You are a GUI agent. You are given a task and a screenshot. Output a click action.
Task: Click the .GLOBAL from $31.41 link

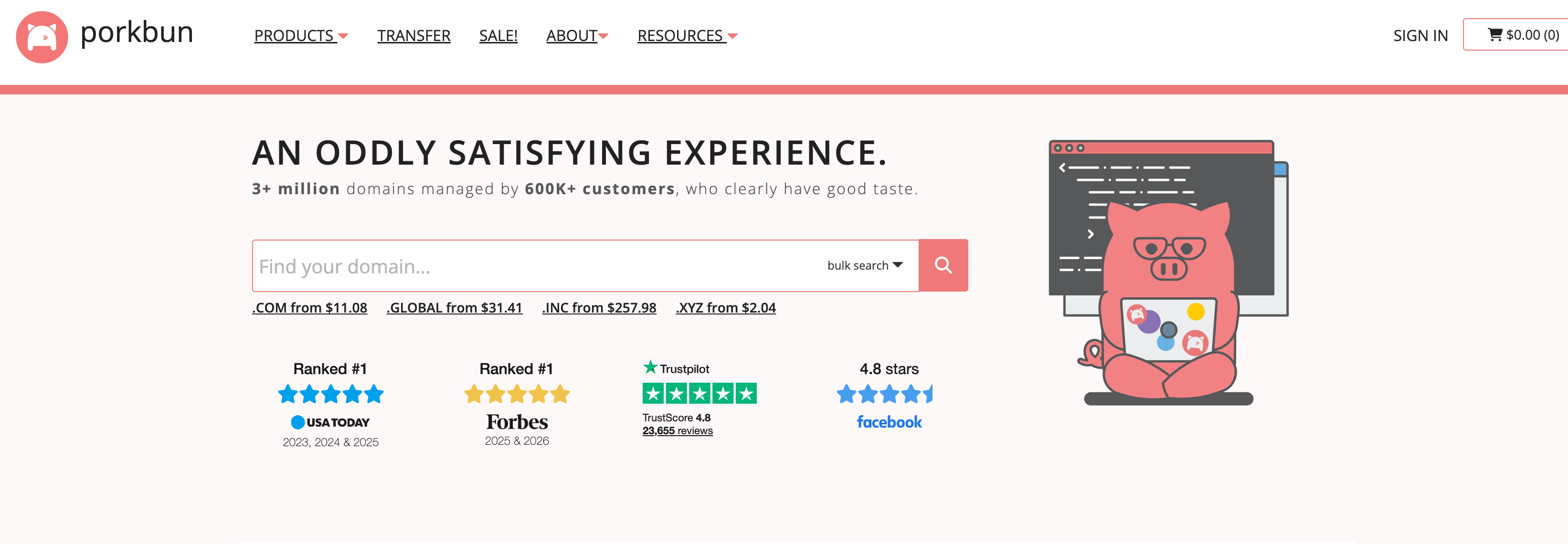pyautogui.click(x=455, y=308)
